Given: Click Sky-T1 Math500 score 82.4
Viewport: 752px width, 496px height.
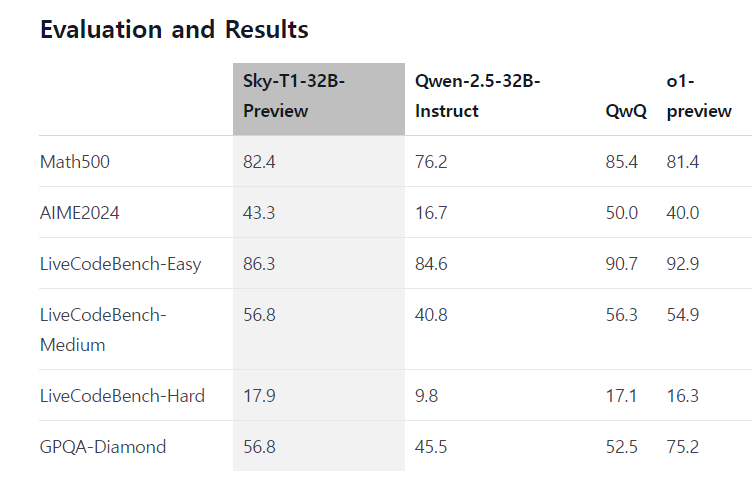Looking at the screenshot, I should tap(260, 162).
